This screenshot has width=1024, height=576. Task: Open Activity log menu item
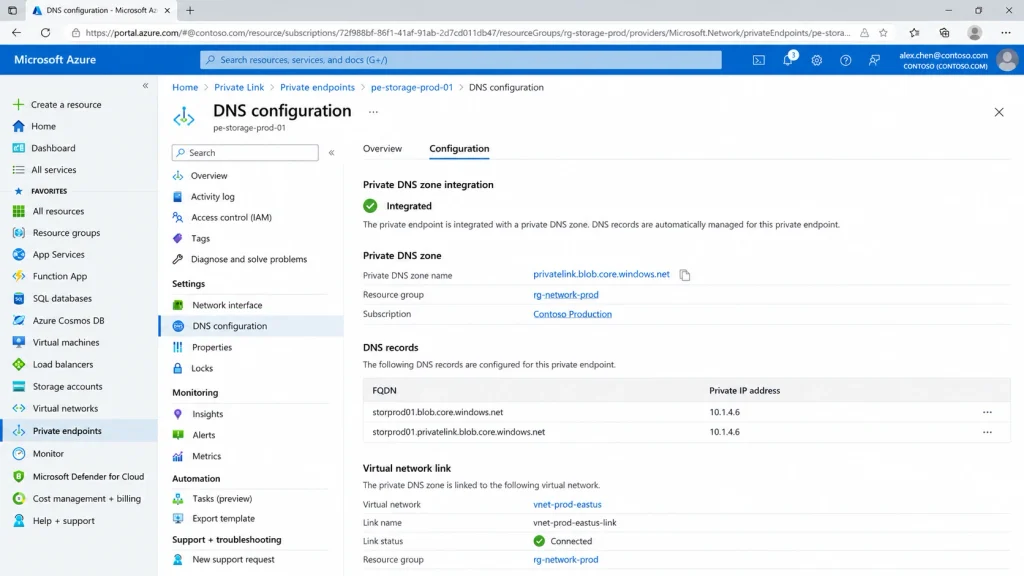click(x=212, y=197)
